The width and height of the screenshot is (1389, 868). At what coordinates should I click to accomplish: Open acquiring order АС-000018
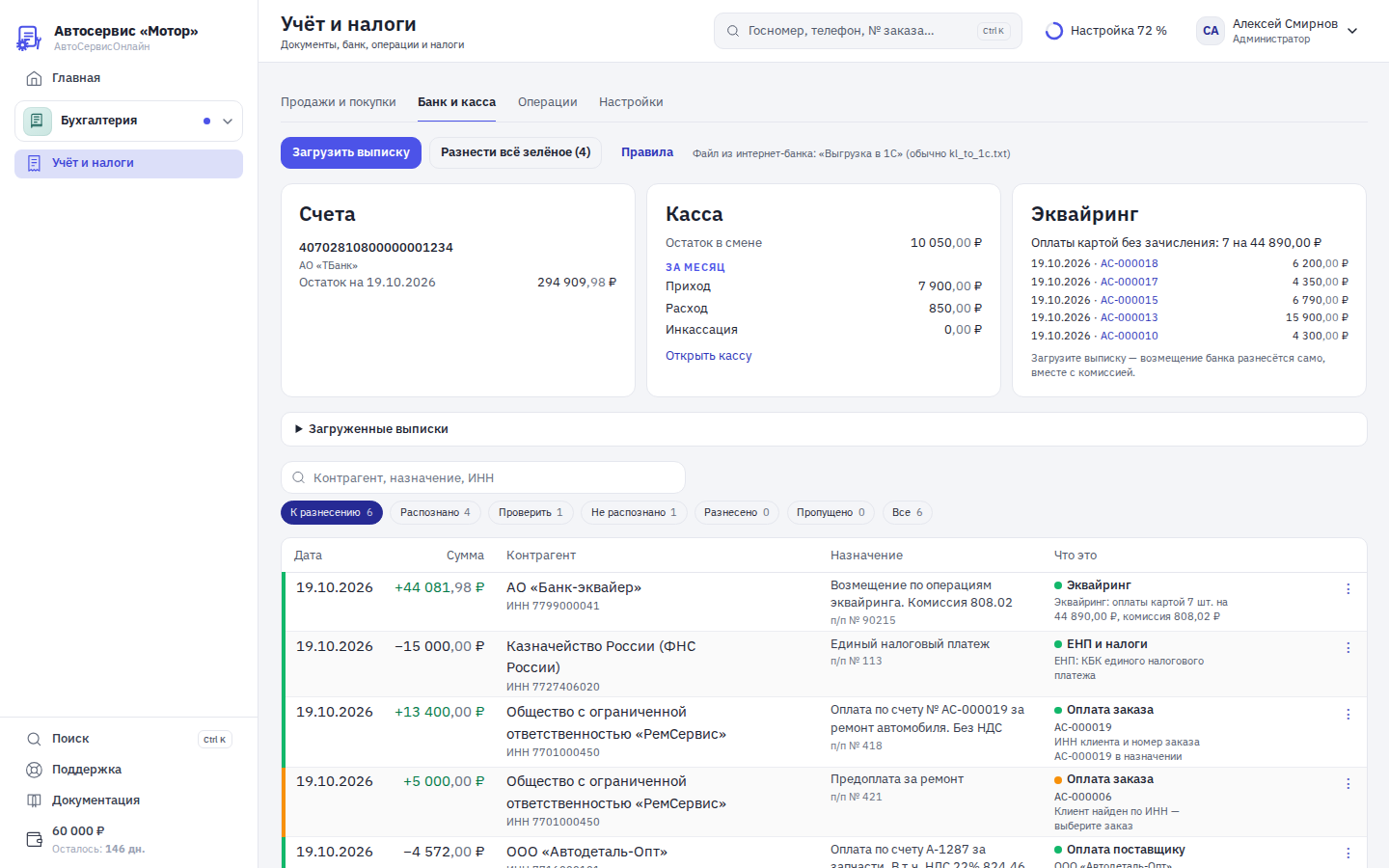[1130, 263]
